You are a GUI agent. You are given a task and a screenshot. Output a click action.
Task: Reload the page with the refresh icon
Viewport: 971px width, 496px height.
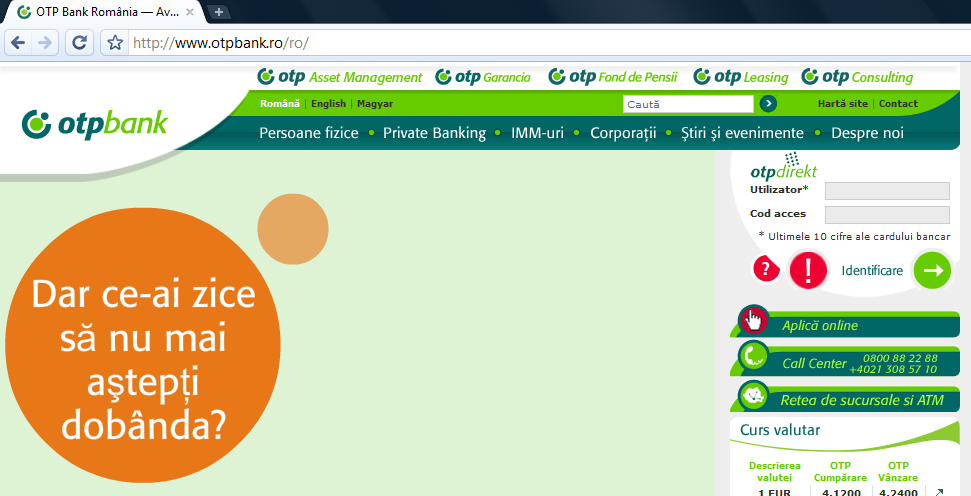point(79,43)
